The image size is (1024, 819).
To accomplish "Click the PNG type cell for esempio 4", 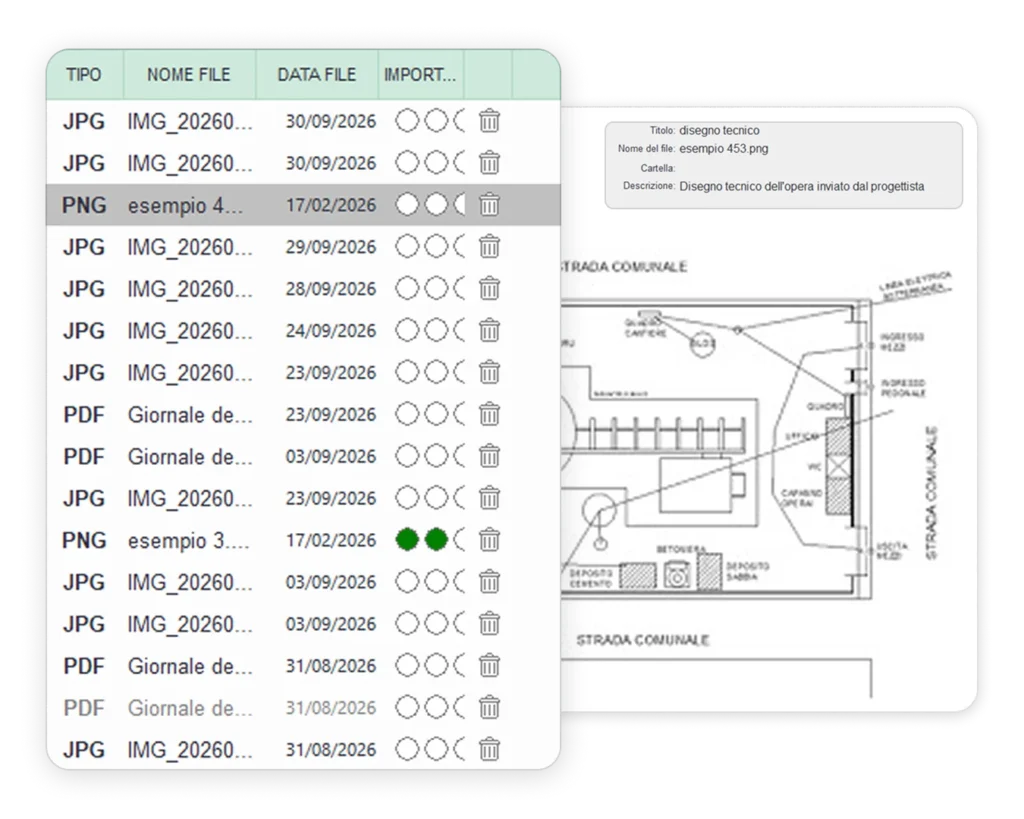I will click(84, 206).
